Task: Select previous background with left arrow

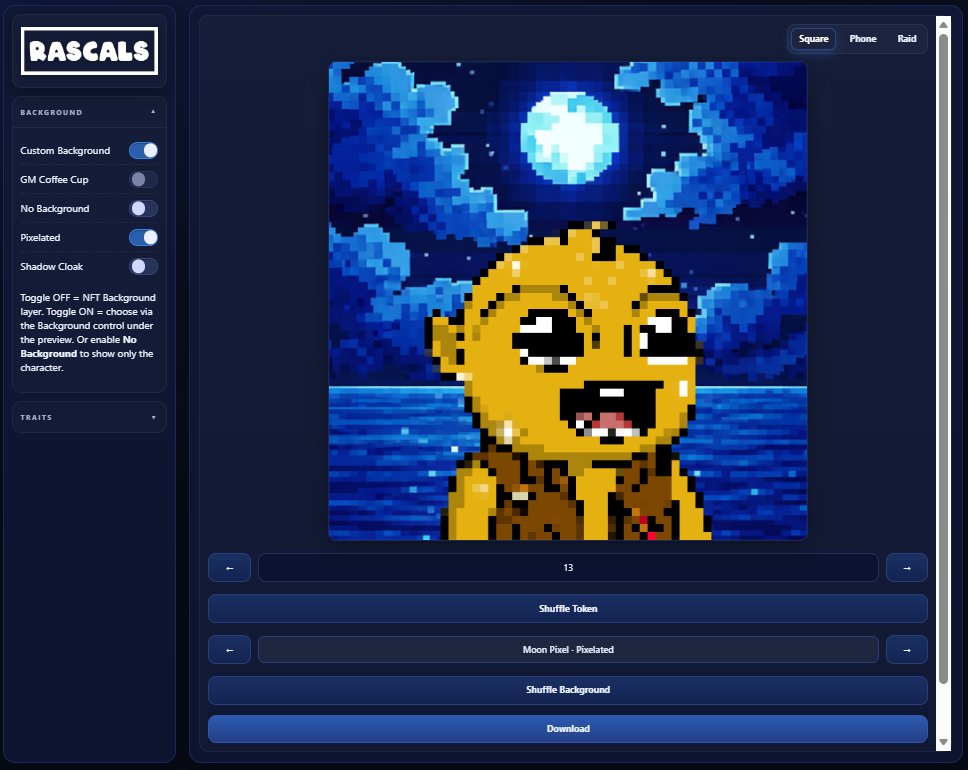Action: click(230, 650)
